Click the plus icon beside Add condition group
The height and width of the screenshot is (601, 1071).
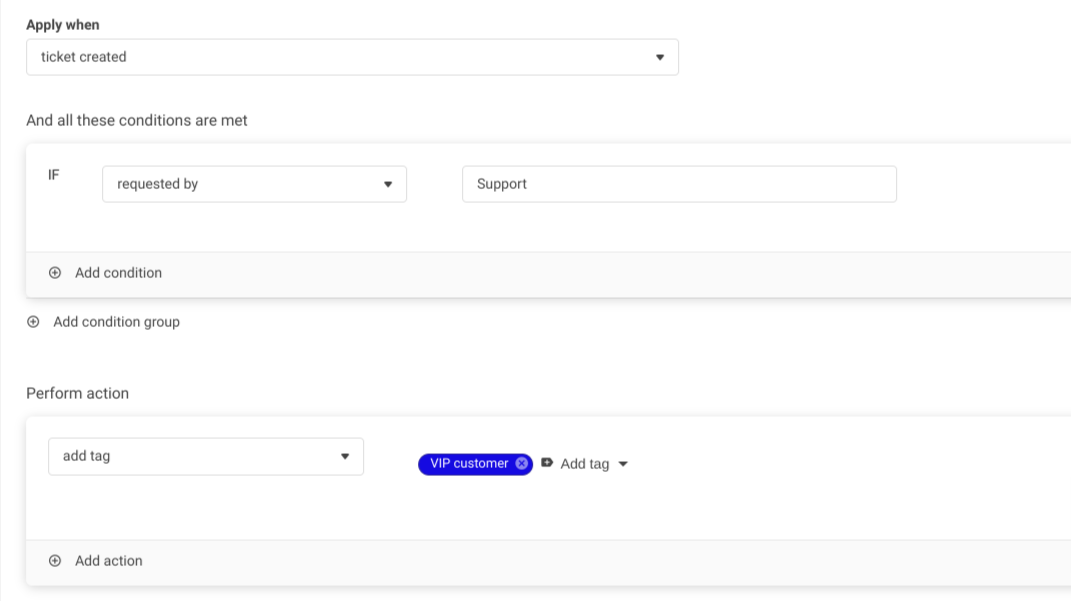point(33,322)
